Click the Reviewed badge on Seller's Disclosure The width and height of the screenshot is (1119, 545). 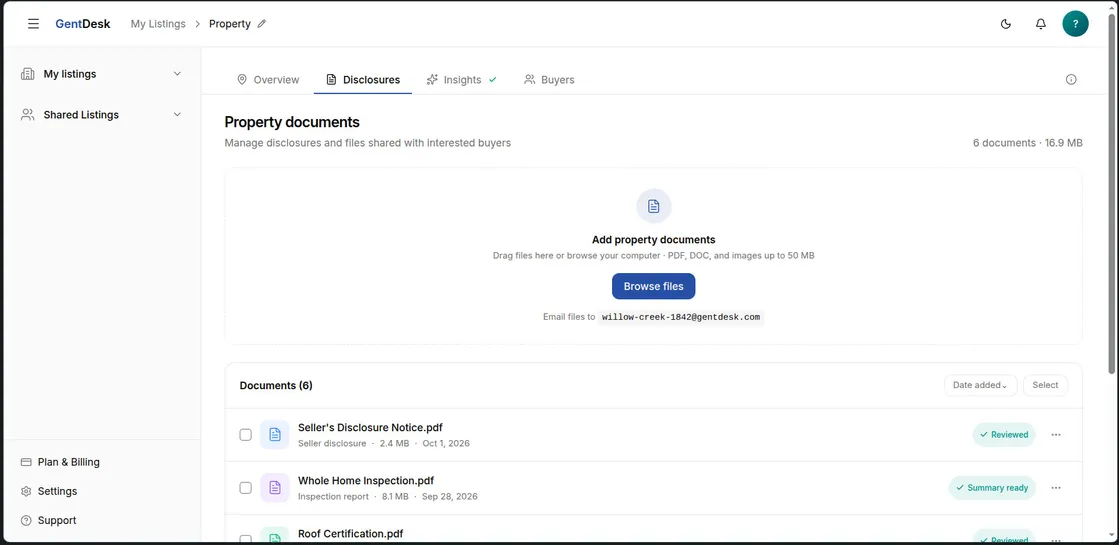coord(1004,434)
